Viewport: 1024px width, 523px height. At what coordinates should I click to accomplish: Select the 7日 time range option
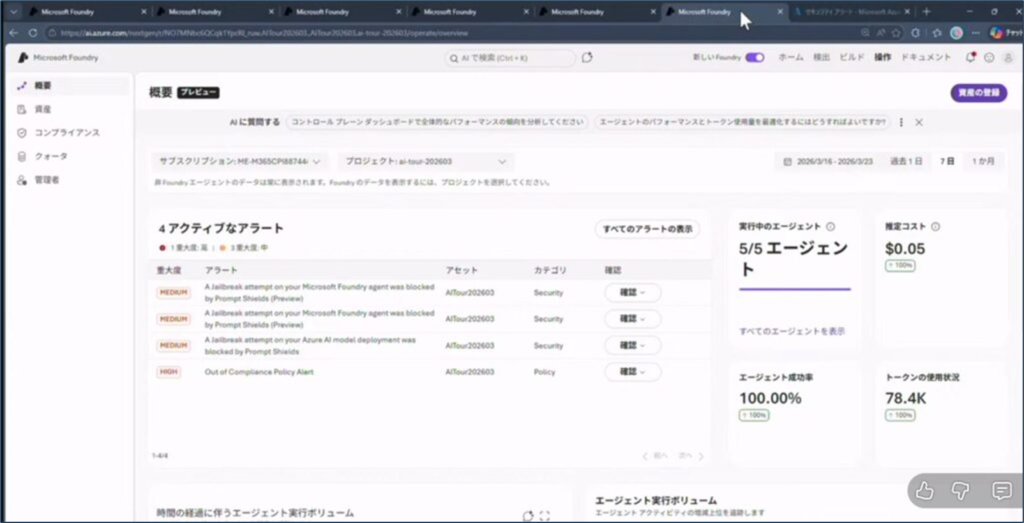click(x=945, y=161)
